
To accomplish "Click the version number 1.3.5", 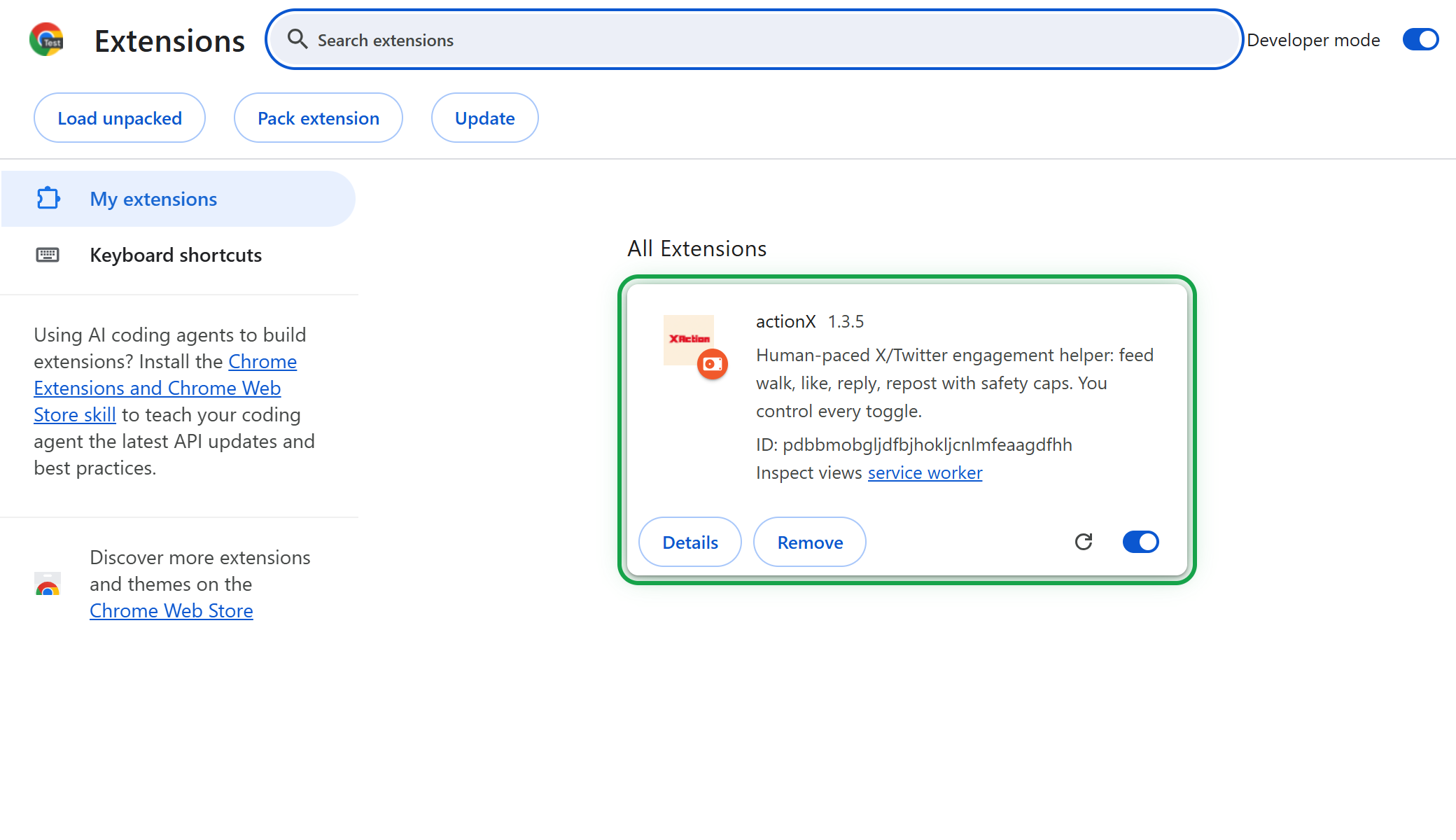I will click(x=846, y=321).
